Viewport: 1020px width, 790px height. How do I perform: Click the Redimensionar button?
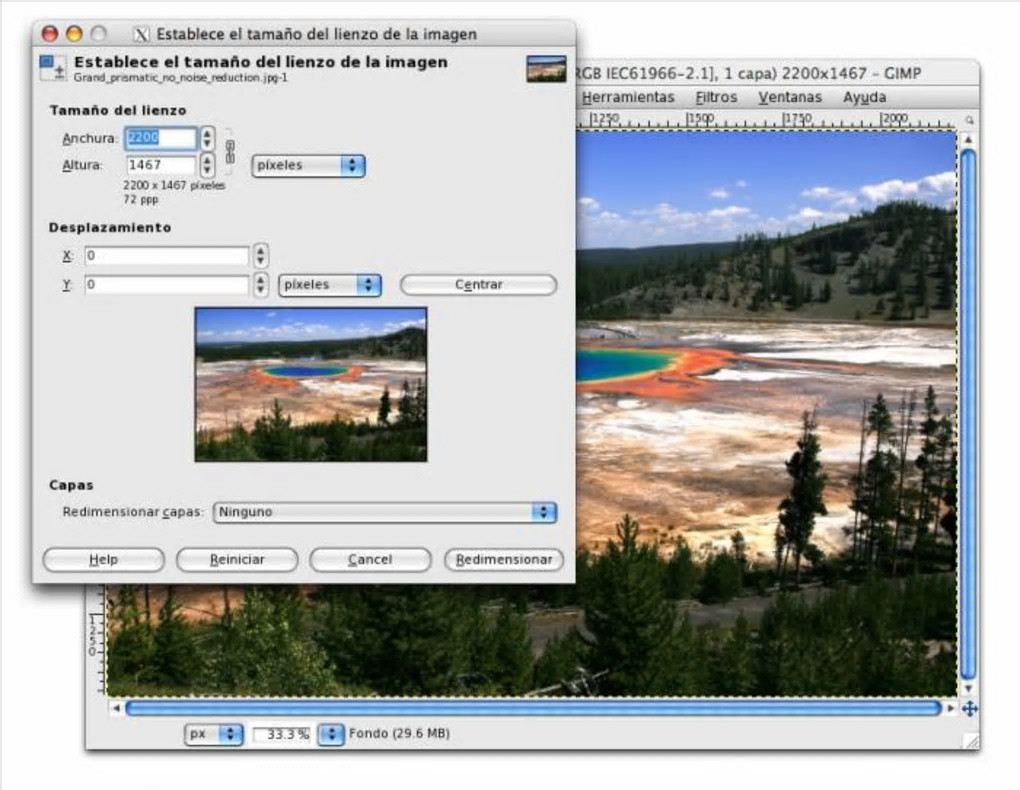pos(504,560)
